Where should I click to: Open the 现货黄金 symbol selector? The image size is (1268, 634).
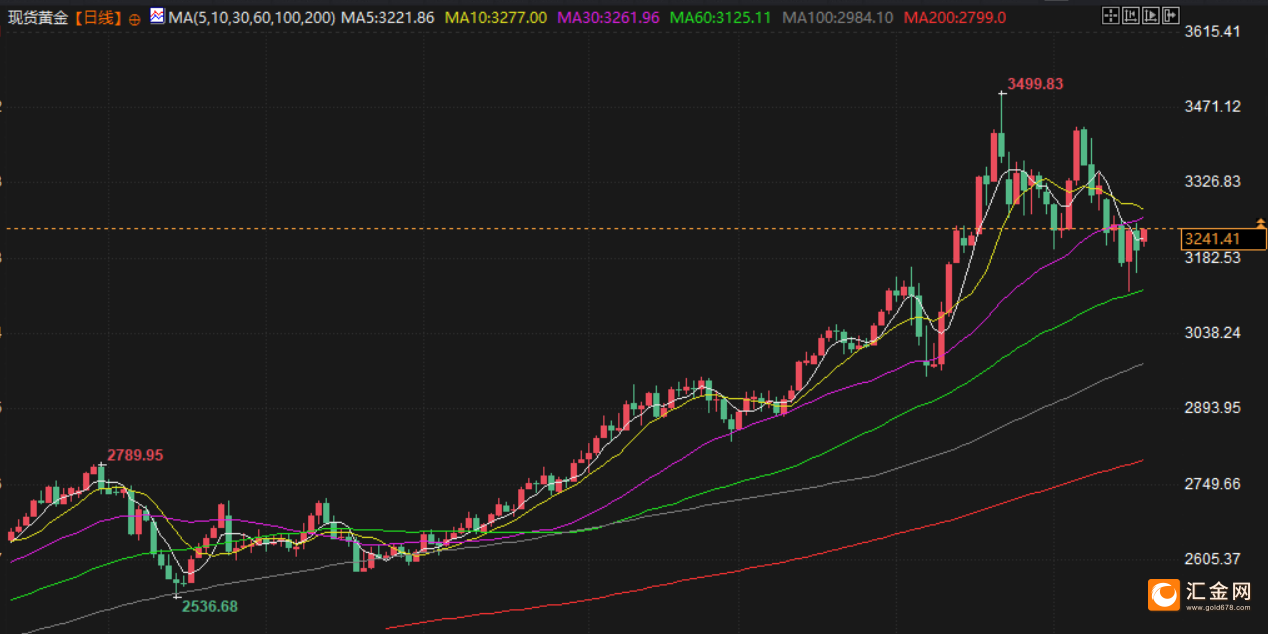tap(38, 17)
